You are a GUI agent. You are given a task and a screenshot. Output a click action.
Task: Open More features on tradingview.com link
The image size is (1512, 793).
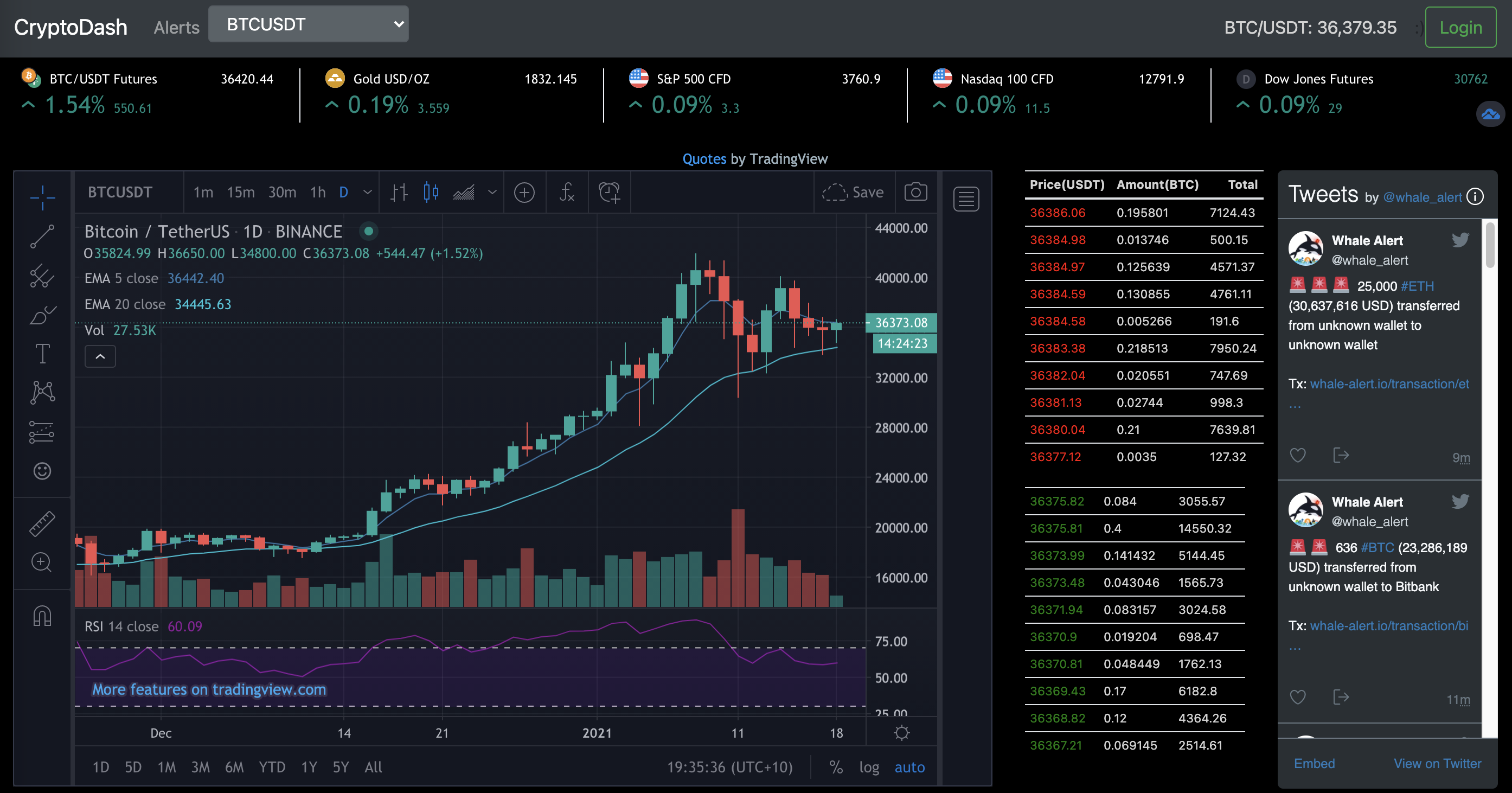(209, 689)
